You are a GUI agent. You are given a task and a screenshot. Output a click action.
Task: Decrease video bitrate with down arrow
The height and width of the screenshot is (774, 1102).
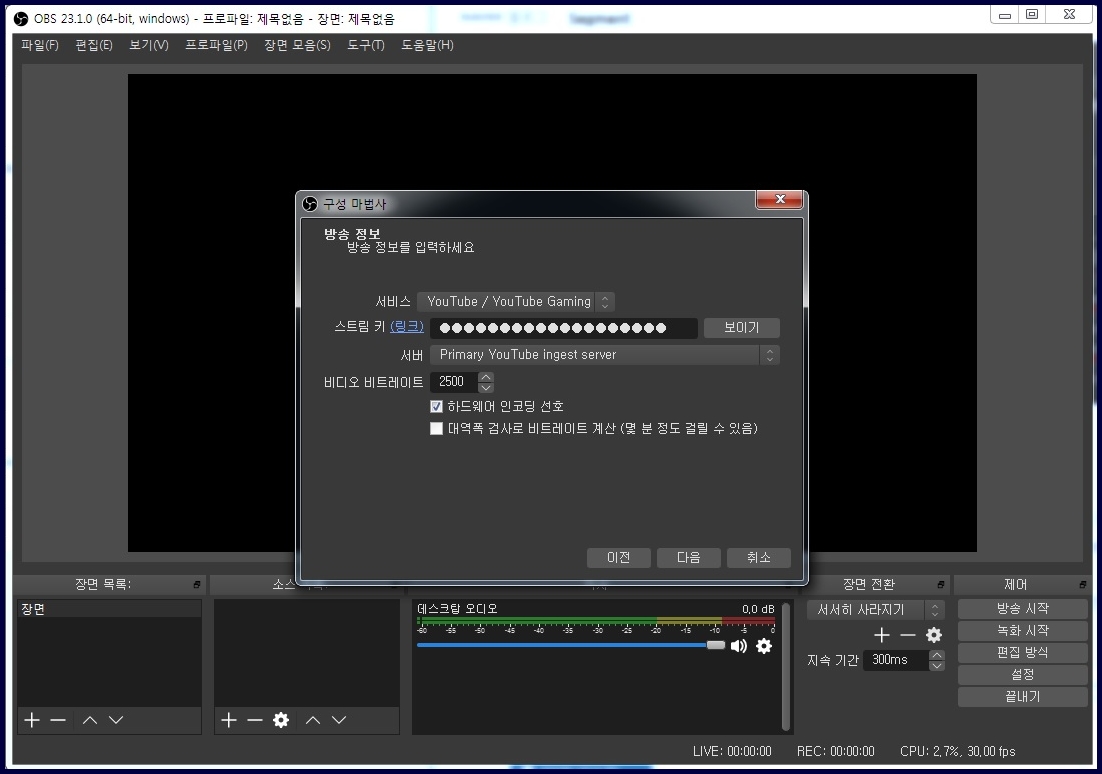[486, 387]
